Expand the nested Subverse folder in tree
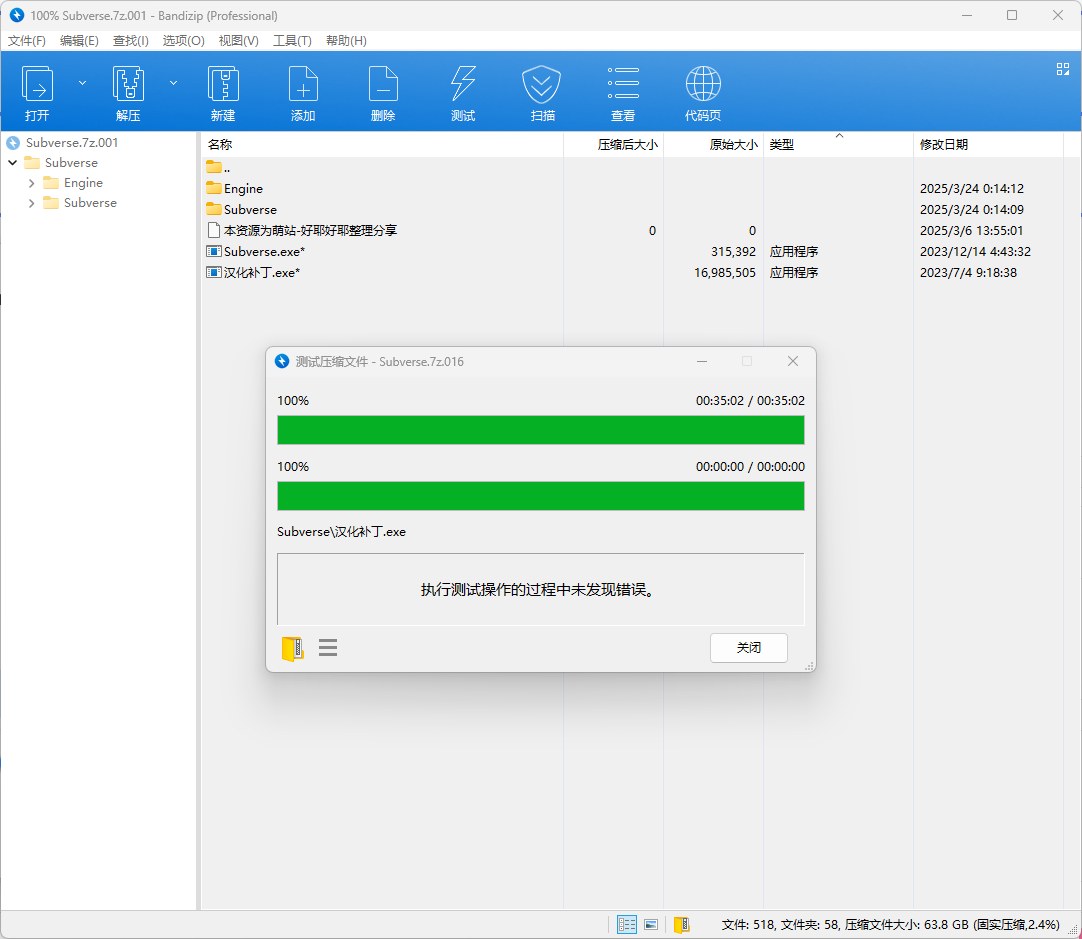The height and width of the screenshot is (939, 1082). click(31, 203)
